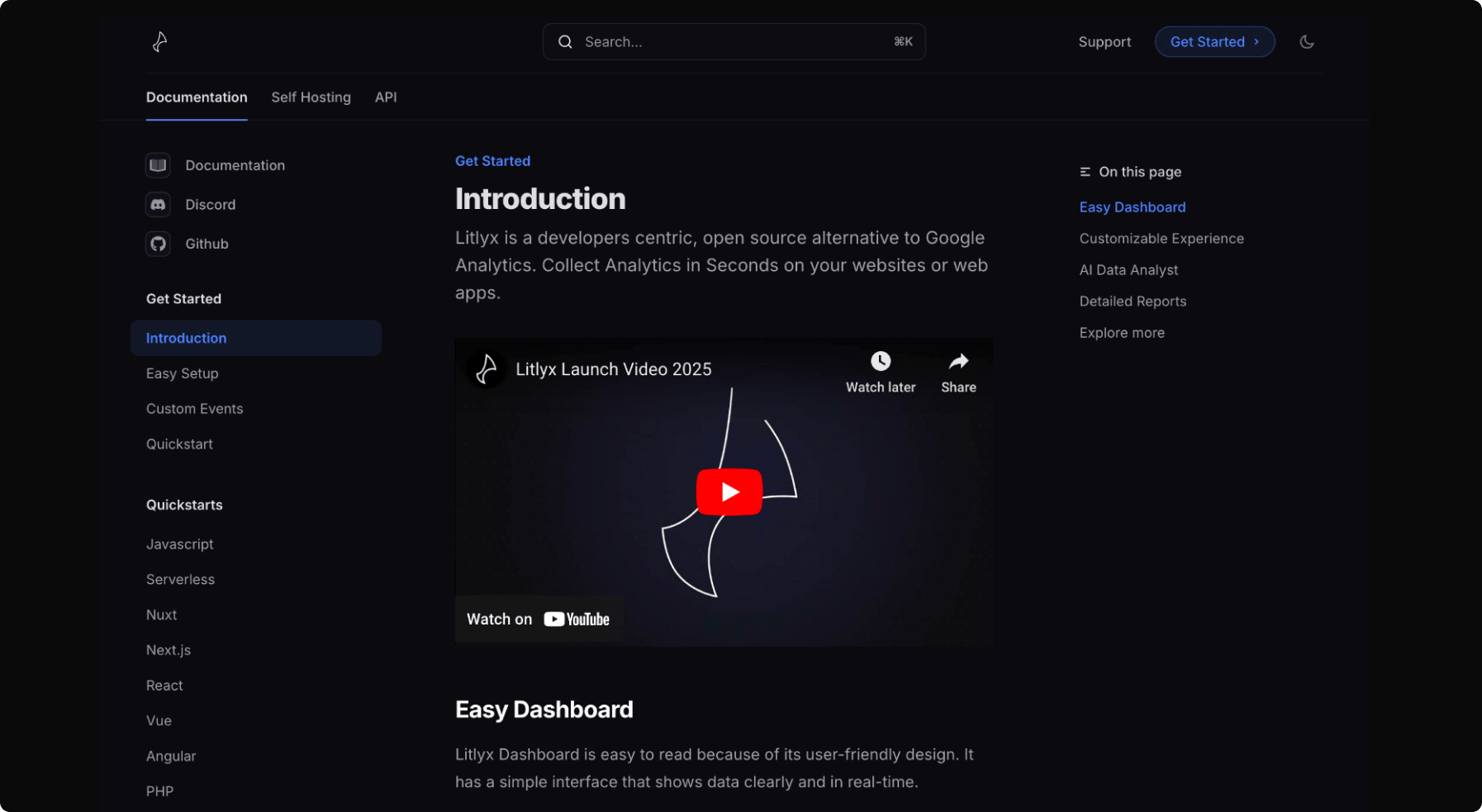Click the Litlyx logo in the header
The image size is (1482, 812).
[160, 41]
